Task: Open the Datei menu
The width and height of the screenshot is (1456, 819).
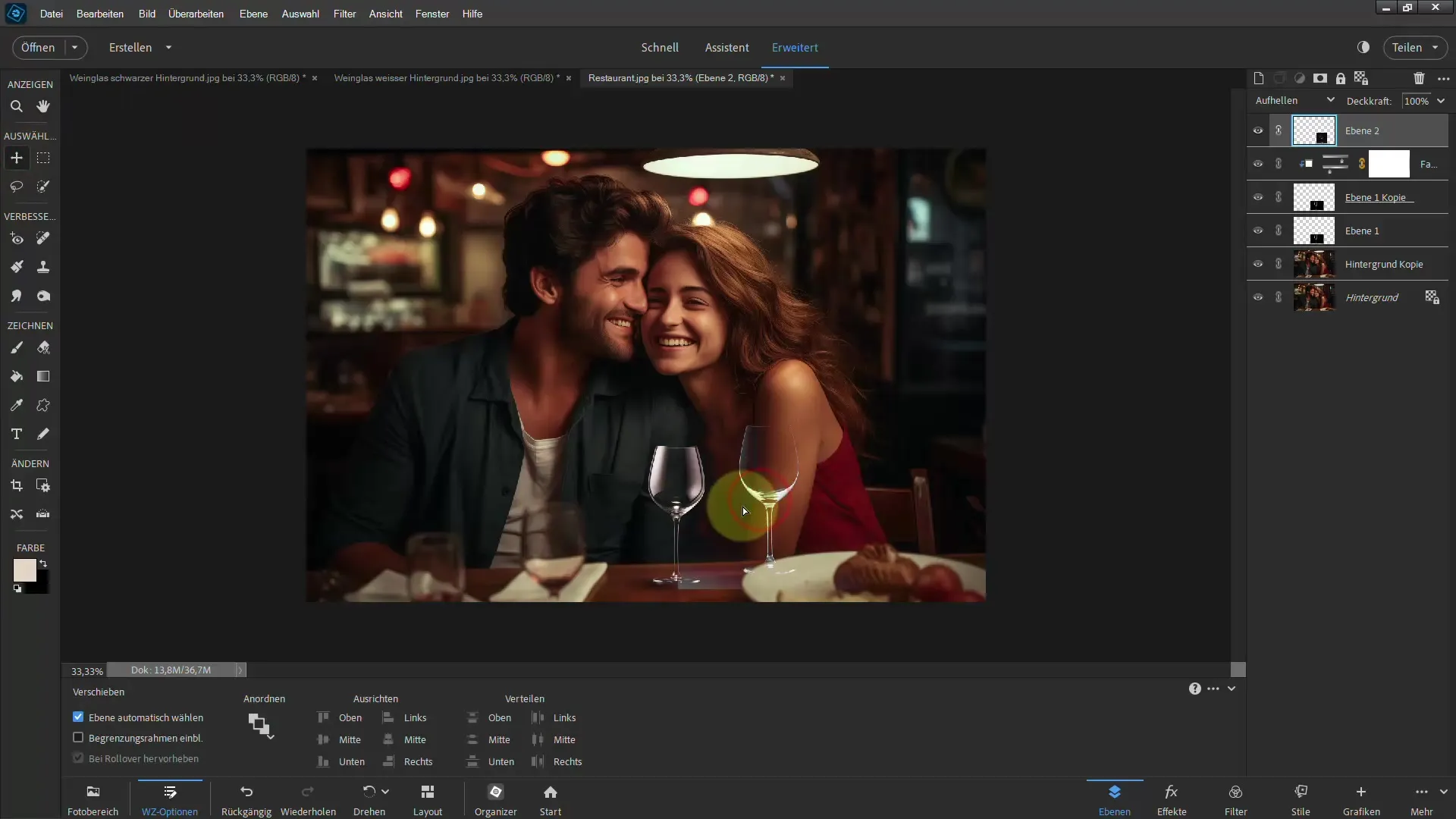Action: (x=51, y=14)
